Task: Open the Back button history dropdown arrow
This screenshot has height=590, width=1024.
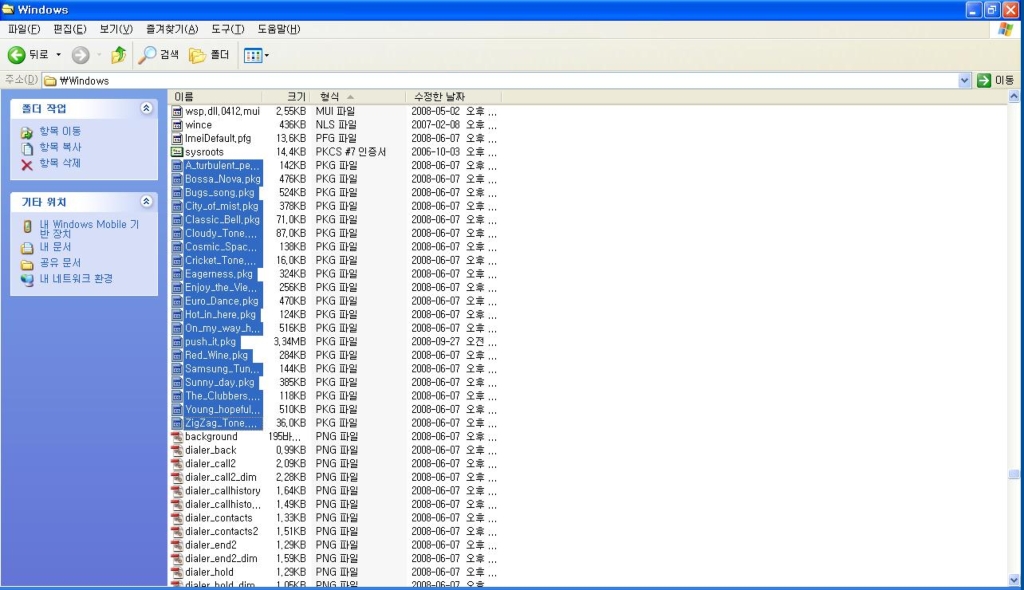Action: [x=58, y=55]
